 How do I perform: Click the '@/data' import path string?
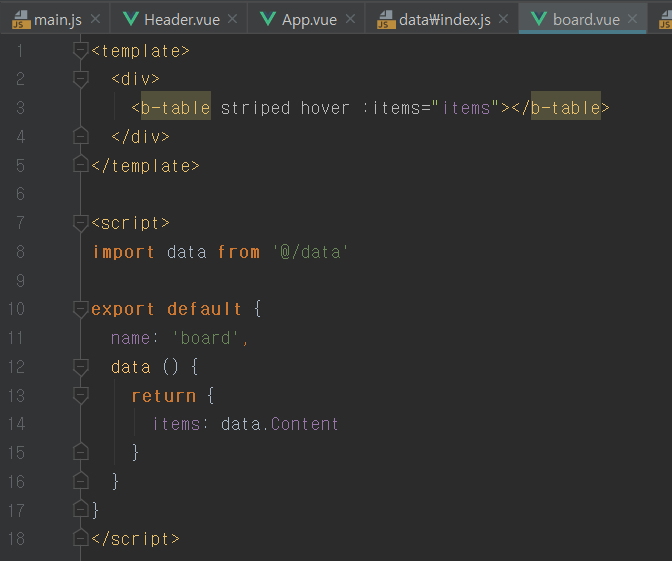pos(311,252)
